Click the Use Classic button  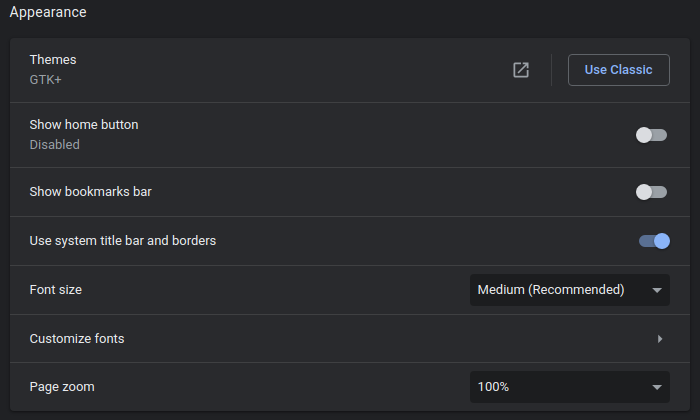(x=619, y=70)
